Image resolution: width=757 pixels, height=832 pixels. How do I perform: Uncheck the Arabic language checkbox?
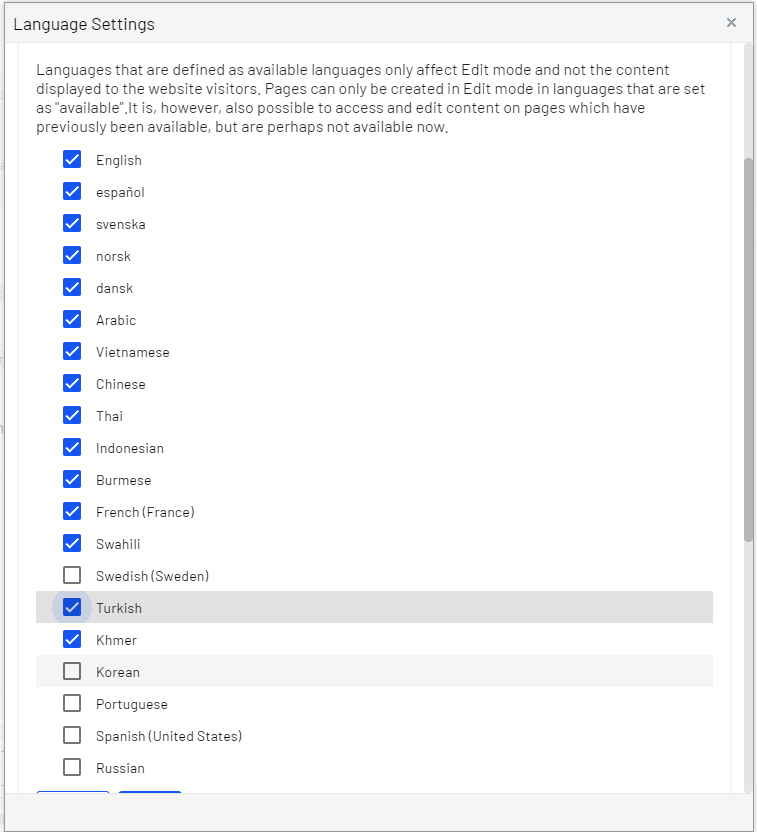pos(72,319)
